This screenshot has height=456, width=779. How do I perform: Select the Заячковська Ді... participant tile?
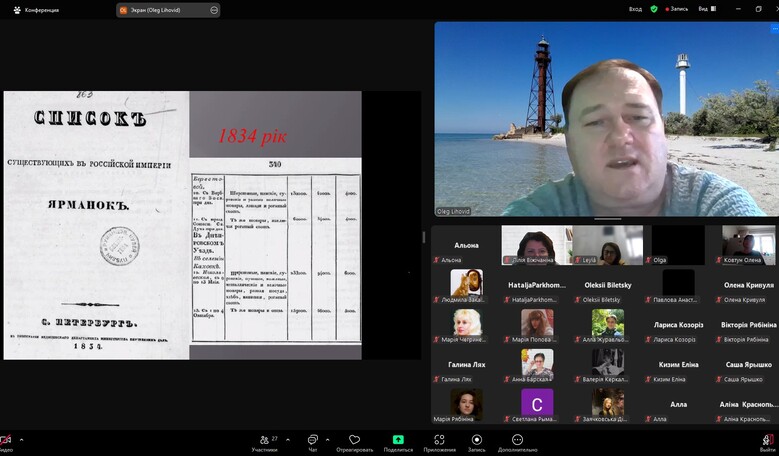click(x=608, y=404)
